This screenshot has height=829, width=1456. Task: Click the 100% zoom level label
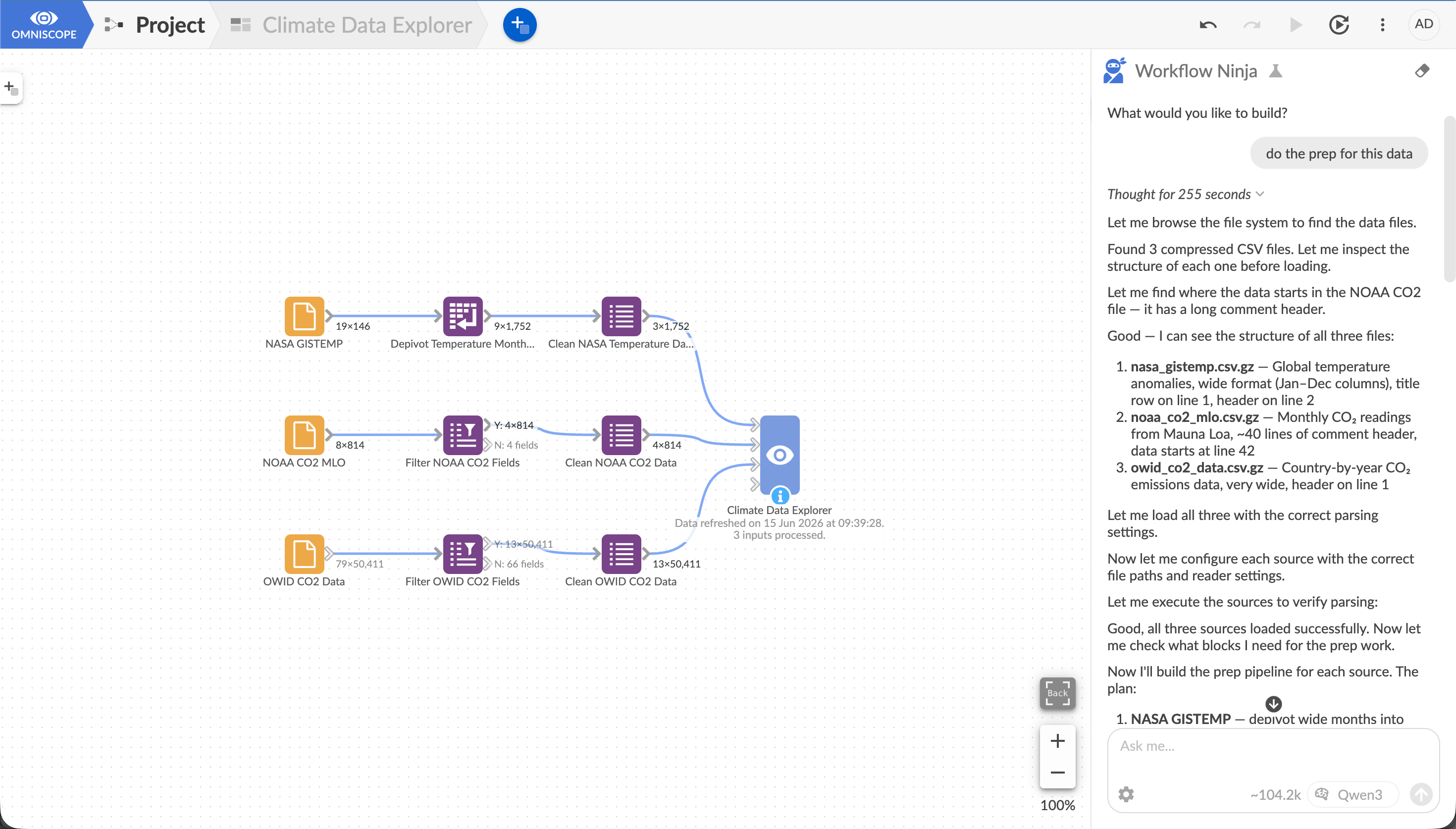[x=1057, y=805]
